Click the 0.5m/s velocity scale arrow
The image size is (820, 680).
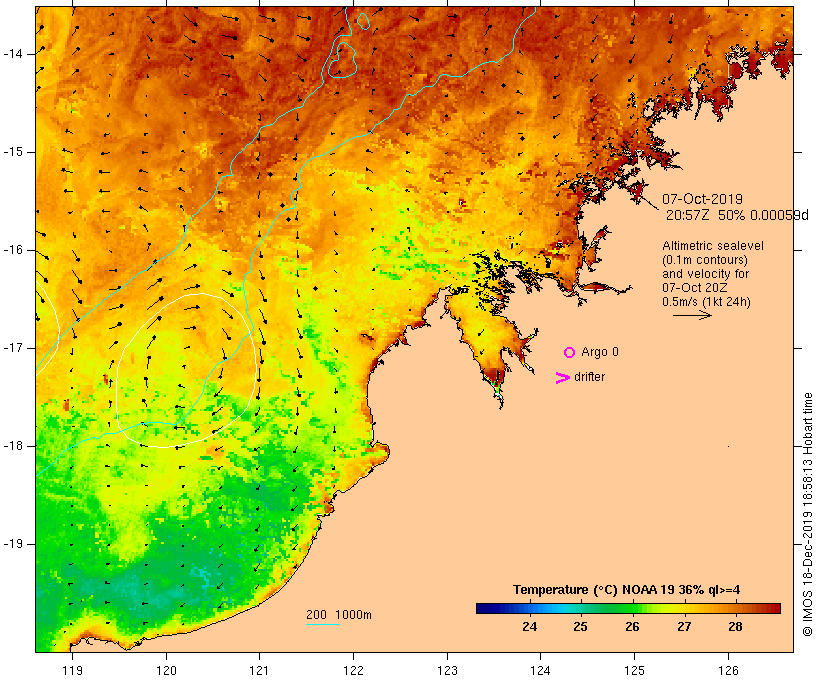(692, 315)
